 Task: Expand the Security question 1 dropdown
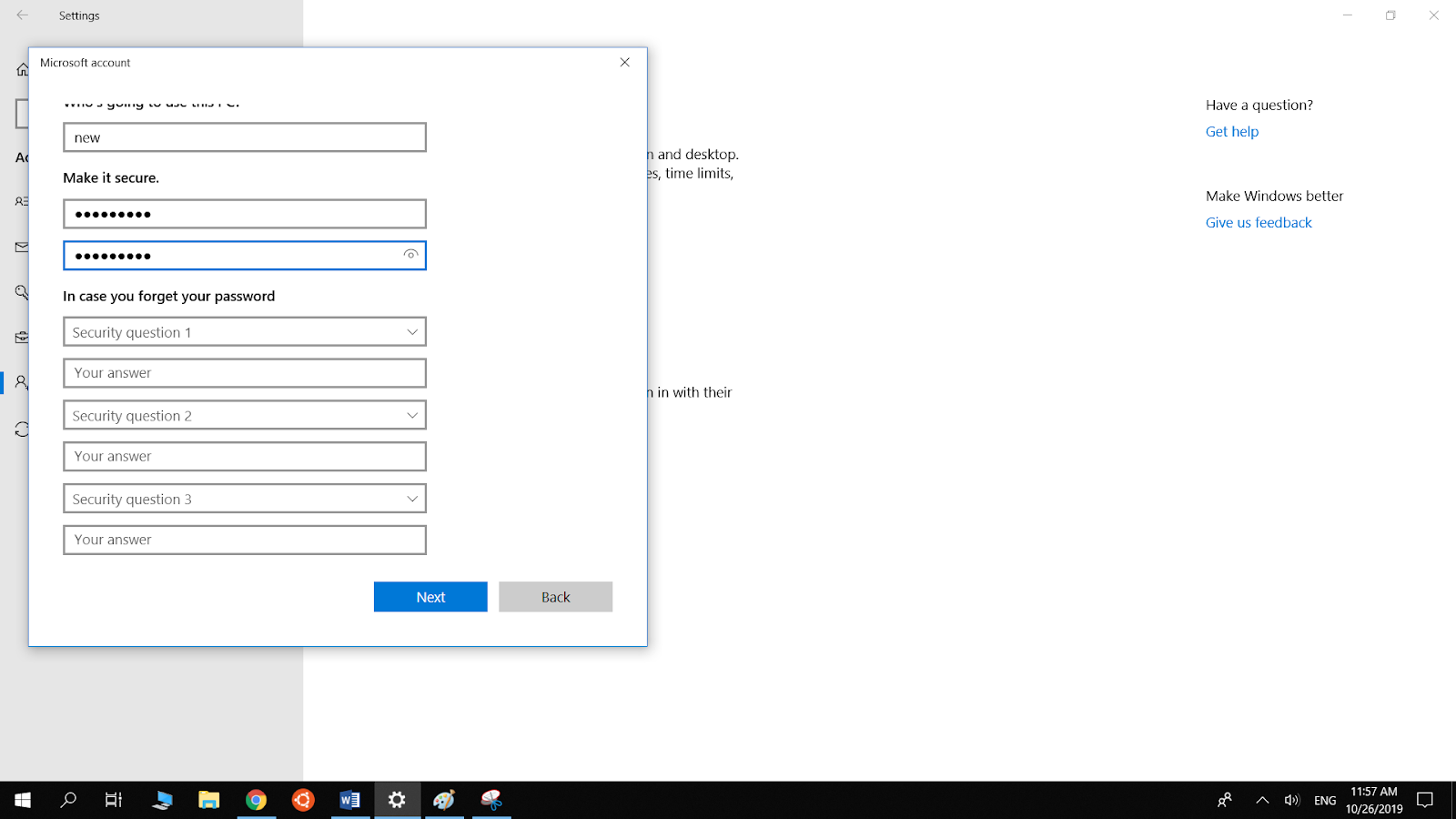coord(245,332)
